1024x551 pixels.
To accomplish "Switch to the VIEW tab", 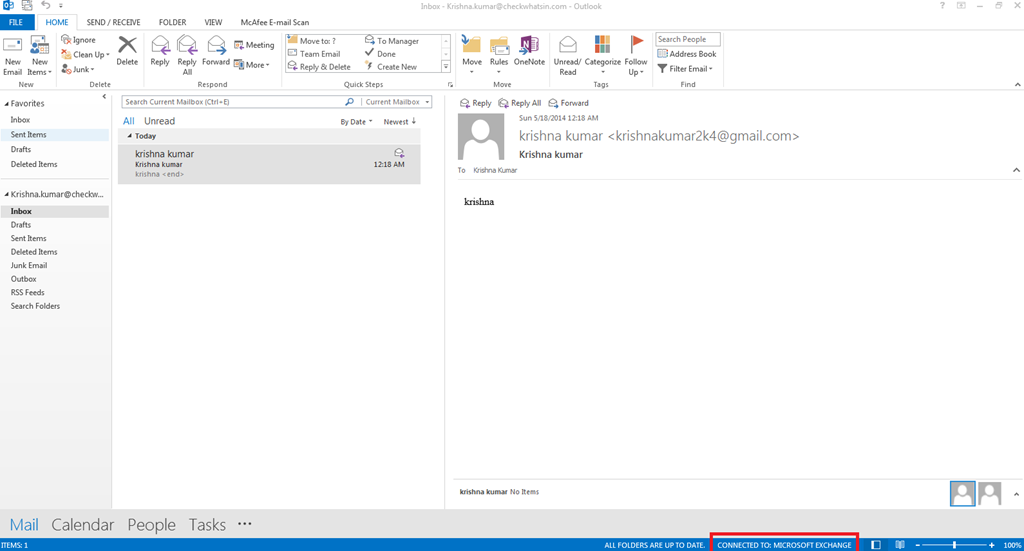I will (x=213, y=22).
